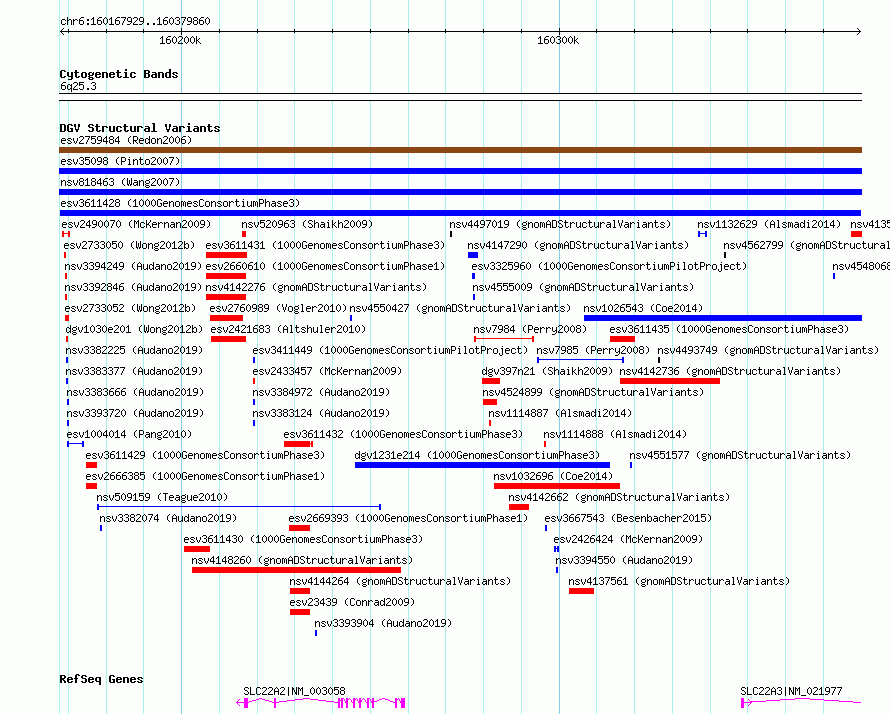
Task: Open dgv1030e201 (Wong2012b) label
Action: [134, 329]
